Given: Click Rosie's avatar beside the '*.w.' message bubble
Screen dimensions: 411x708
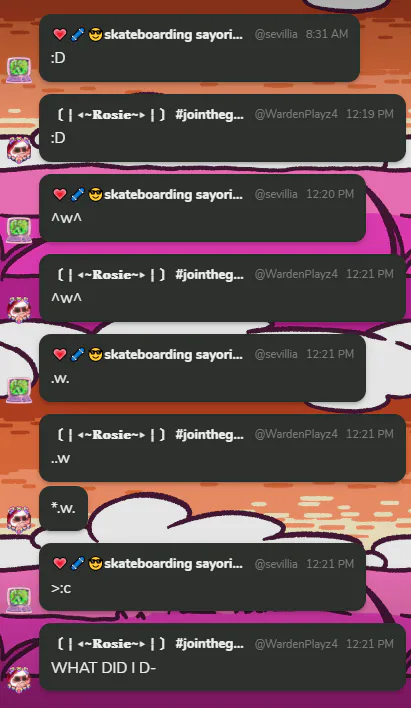Looking at the screenshot, I should point(19,519).
